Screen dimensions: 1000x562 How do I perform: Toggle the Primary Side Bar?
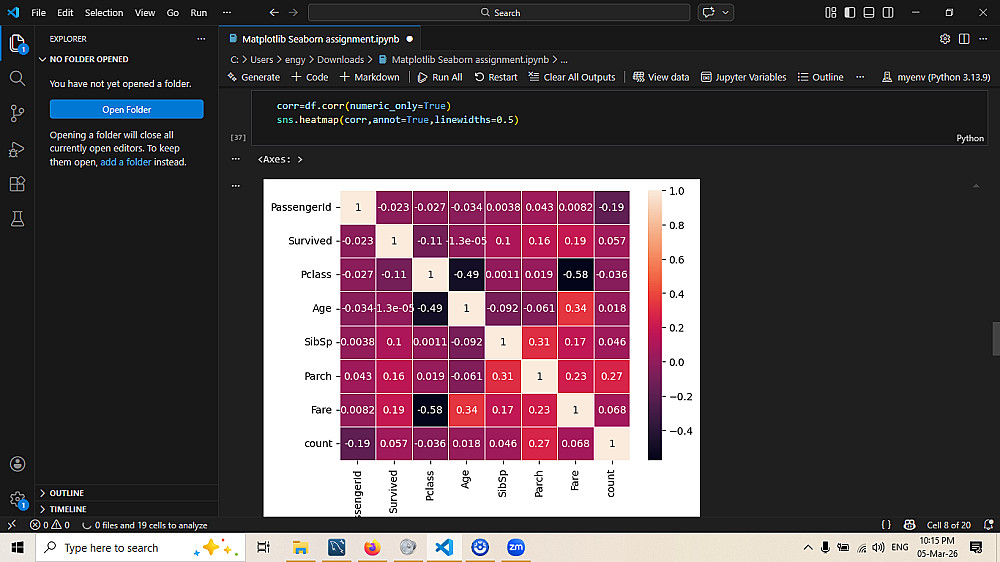[849, 13]
